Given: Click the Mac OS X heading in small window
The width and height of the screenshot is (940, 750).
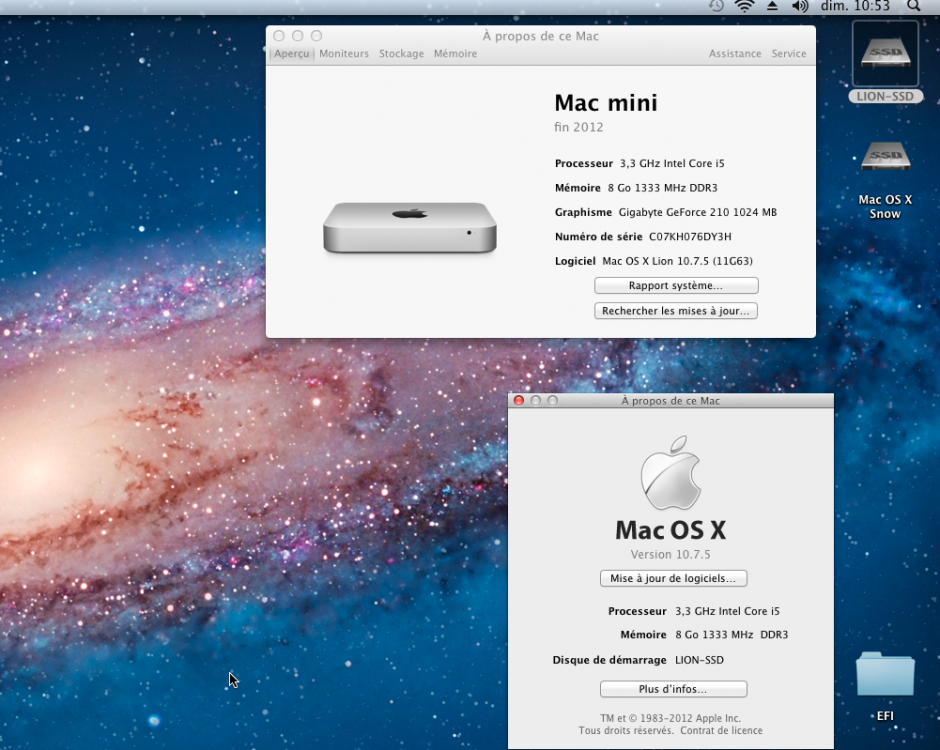Looking at the screenshot, I should click(671, 530).
